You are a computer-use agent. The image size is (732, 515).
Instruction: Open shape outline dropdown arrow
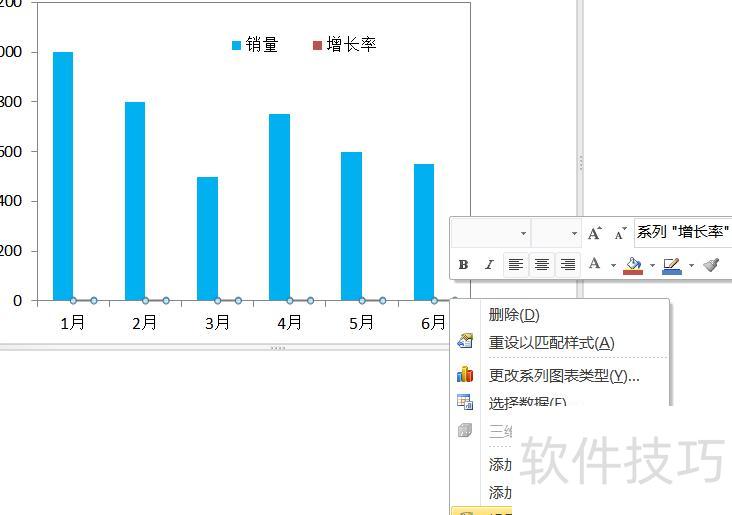pos(691,266)
